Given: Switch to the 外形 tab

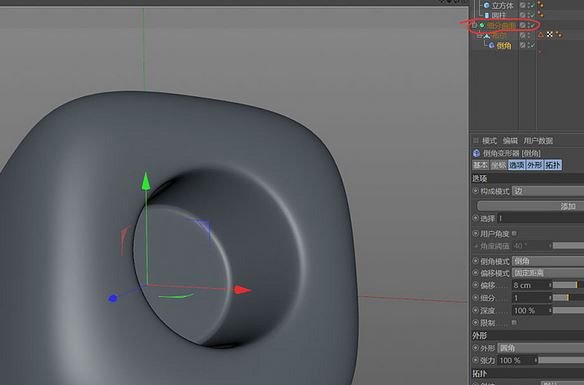Looking at the screenshot, I should coord(534,165).
